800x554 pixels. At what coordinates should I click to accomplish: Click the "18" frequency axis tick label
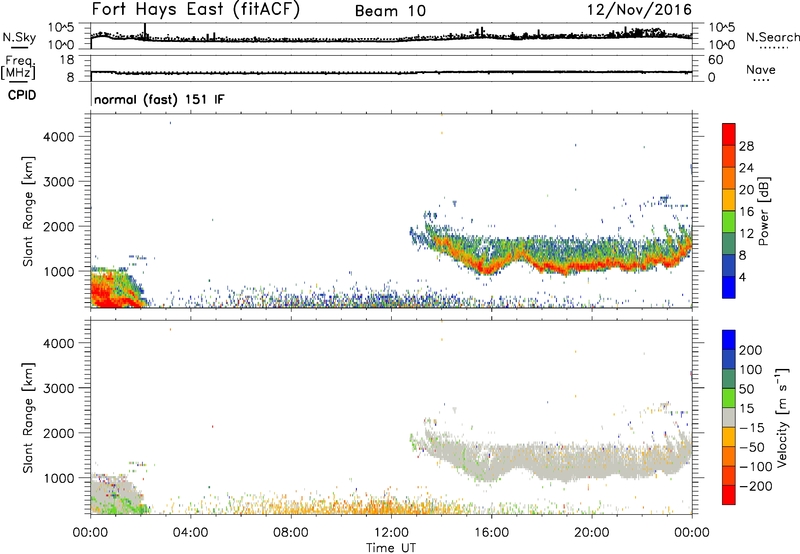[x=67, y=60]
